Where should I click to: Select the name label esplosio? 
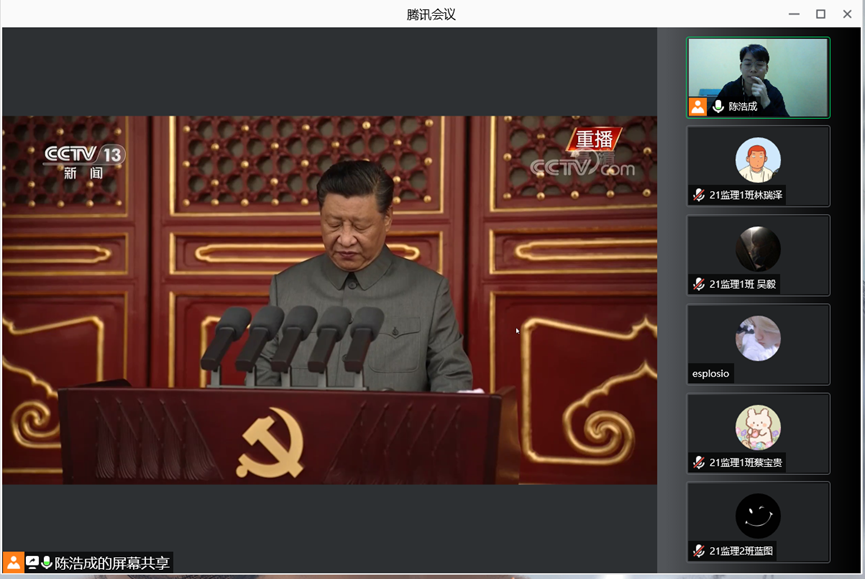tap(711, 373)
